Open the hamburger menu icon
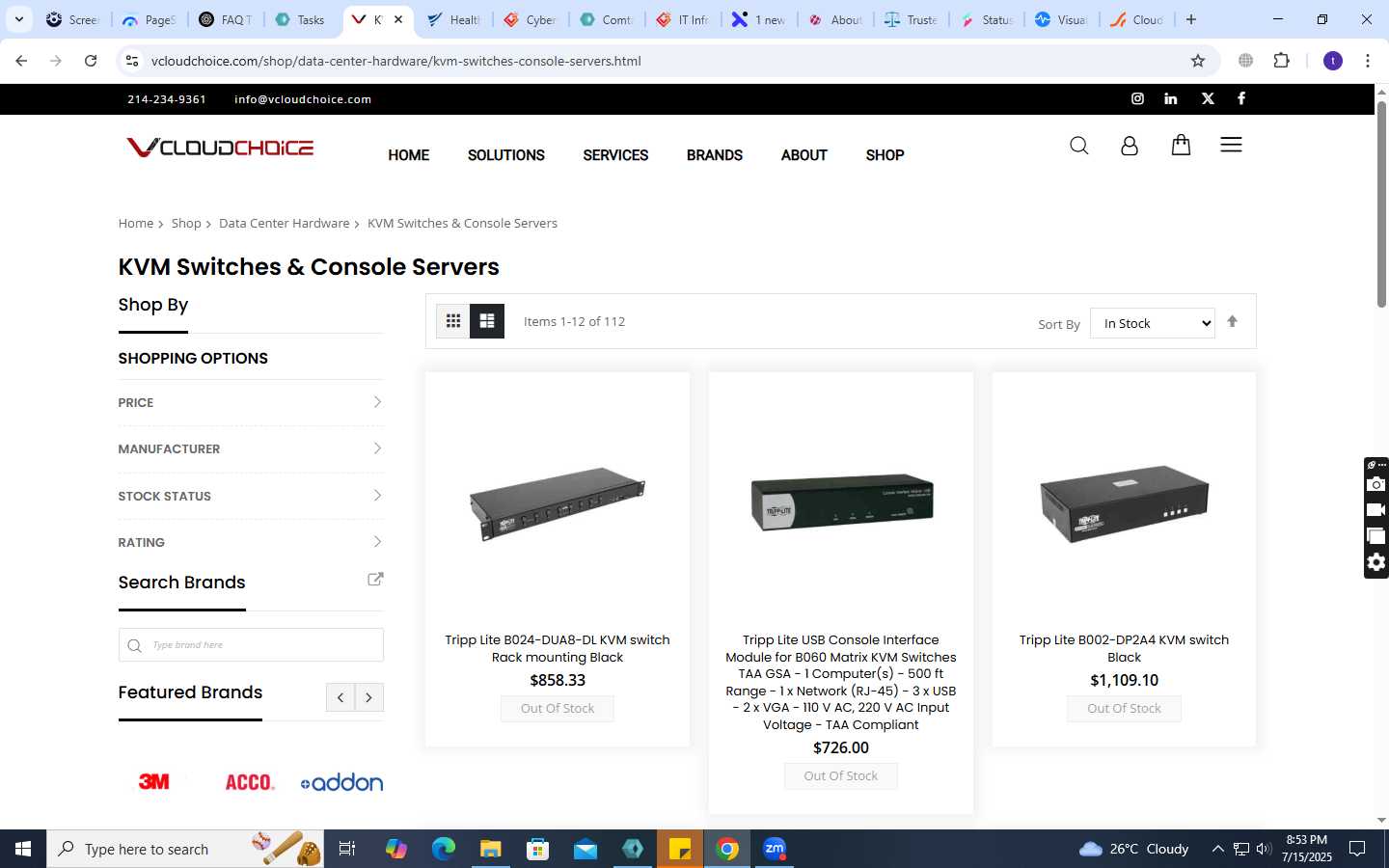This screenshot has height=868, width=1389. tap(1231, 145)
